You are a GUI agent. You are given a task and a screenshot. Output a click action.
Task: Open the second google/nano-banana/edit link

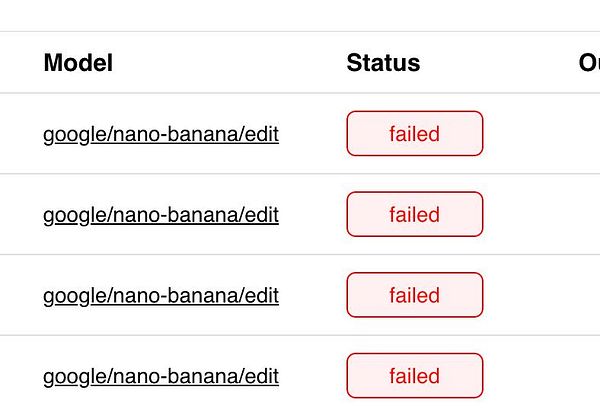pos(160,215)
